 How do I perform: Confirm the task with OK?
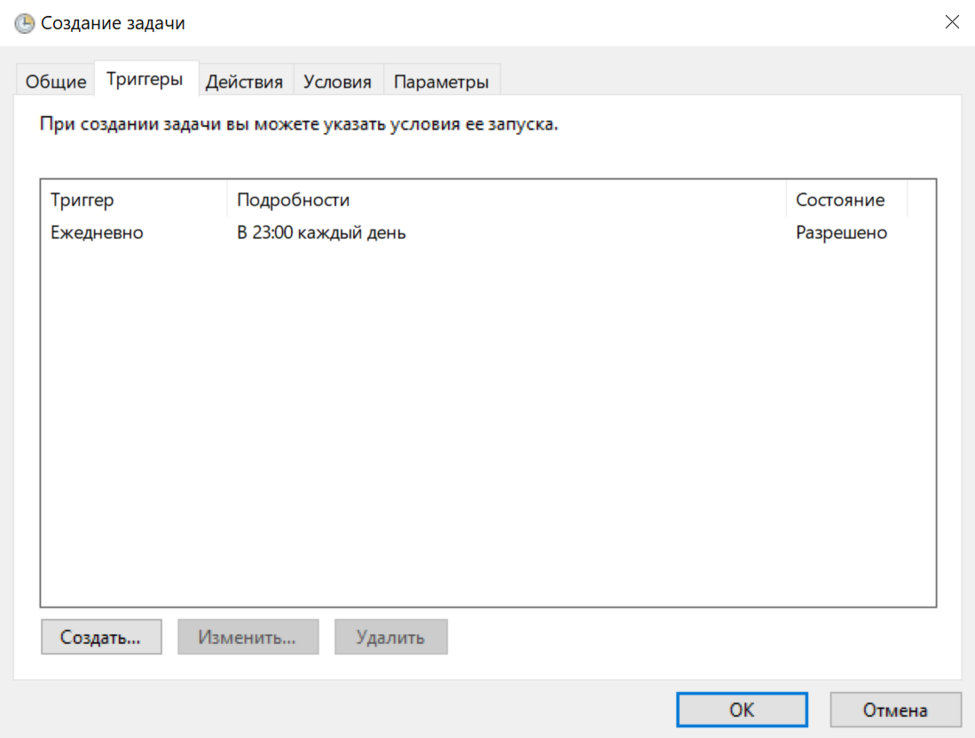pos(741,710)
